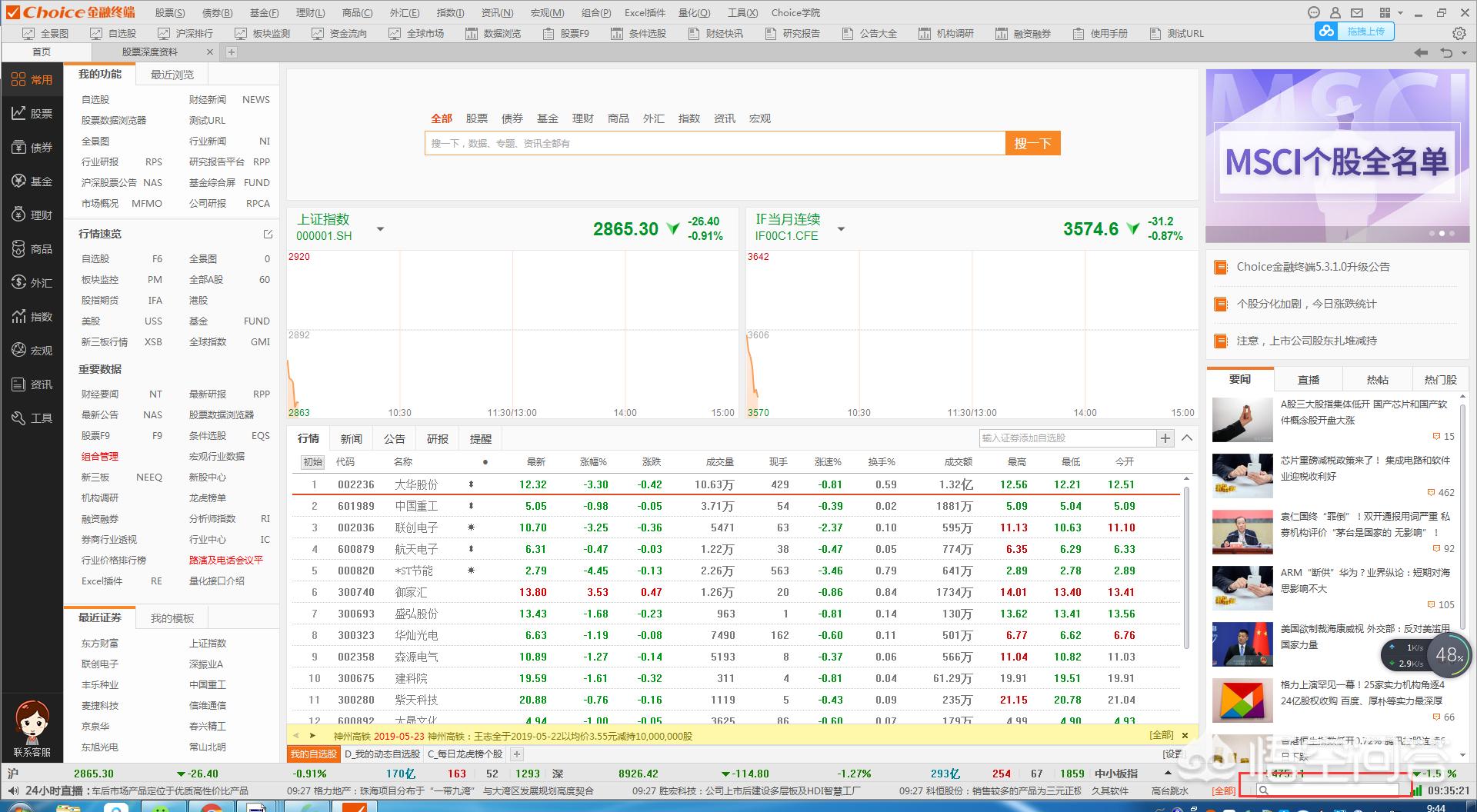Switch to the 新闻 tab in watchlist panel
This screenshot has height=812, width=1477.
click(352, 438)
